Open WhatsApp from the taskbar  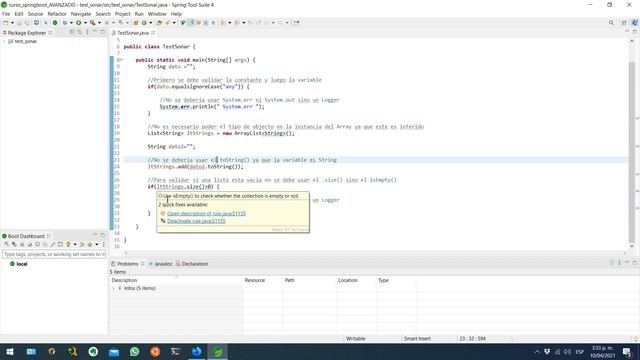point(135,351)
